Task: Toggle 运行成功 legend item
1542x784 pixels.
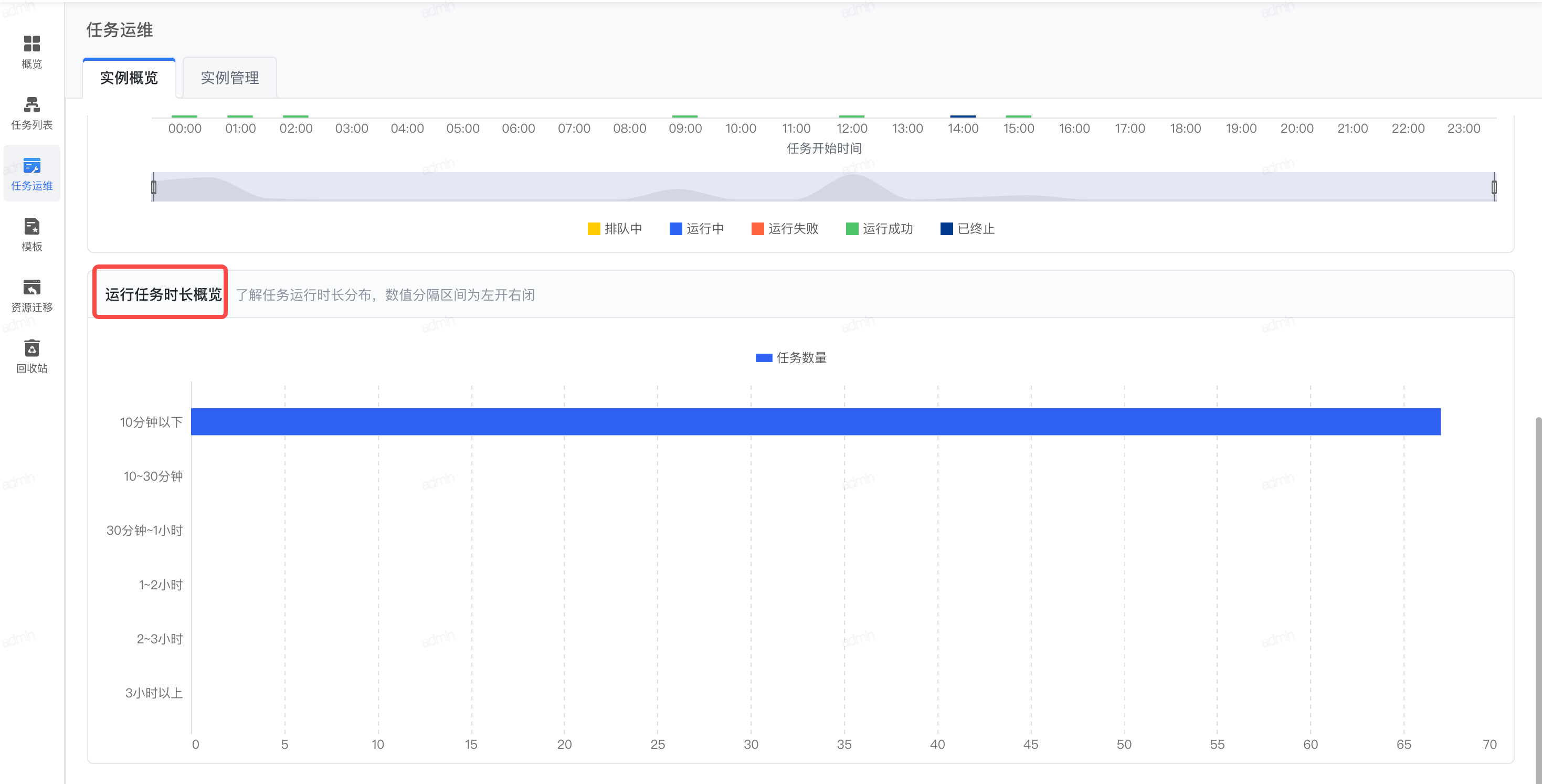Action: pos(879,229)
